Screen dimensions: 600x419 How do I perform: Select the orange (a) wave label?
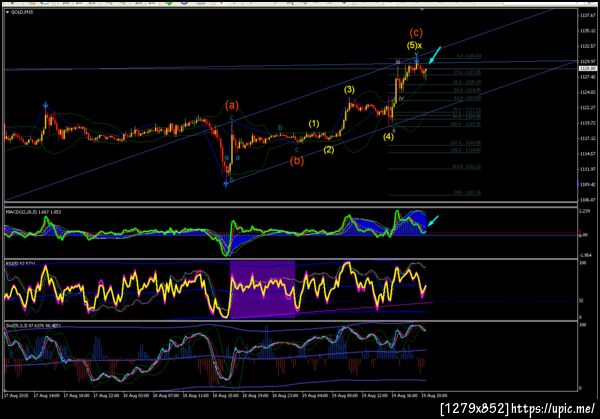pos(232,105)
